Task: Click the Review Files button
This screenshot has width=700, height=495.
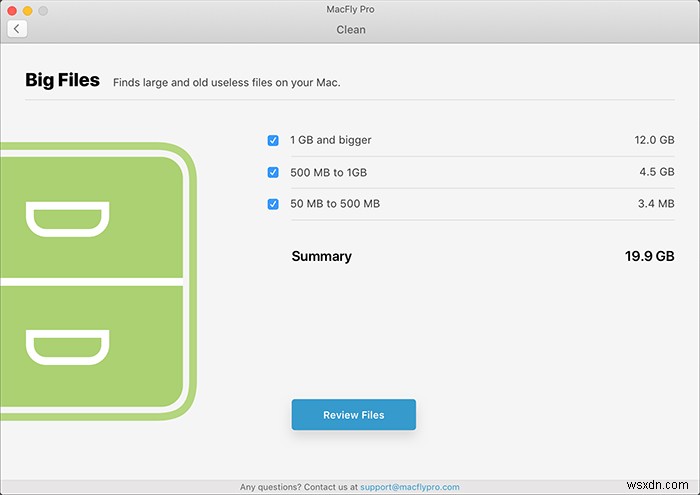Action: [354, 415]
